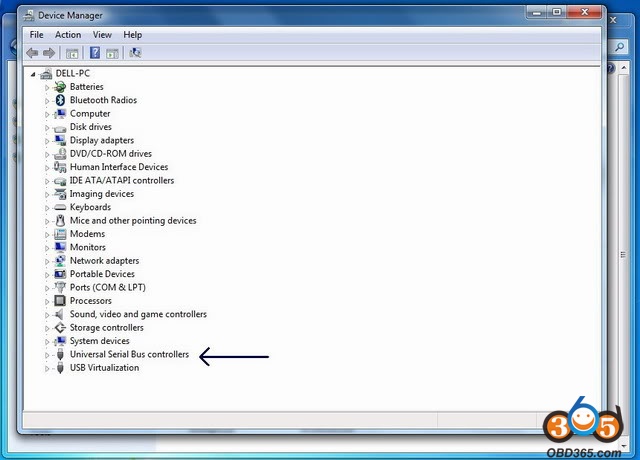Go back using the toolbar Back arrow
The height and width of the screenshot is (460, 640).
(32, 53)
